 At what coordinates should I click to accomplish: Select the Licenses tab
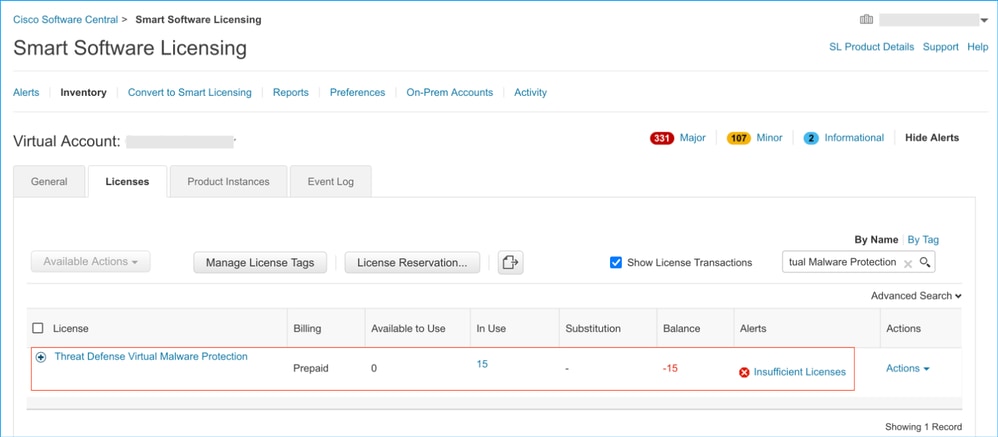tap(127, 181)
